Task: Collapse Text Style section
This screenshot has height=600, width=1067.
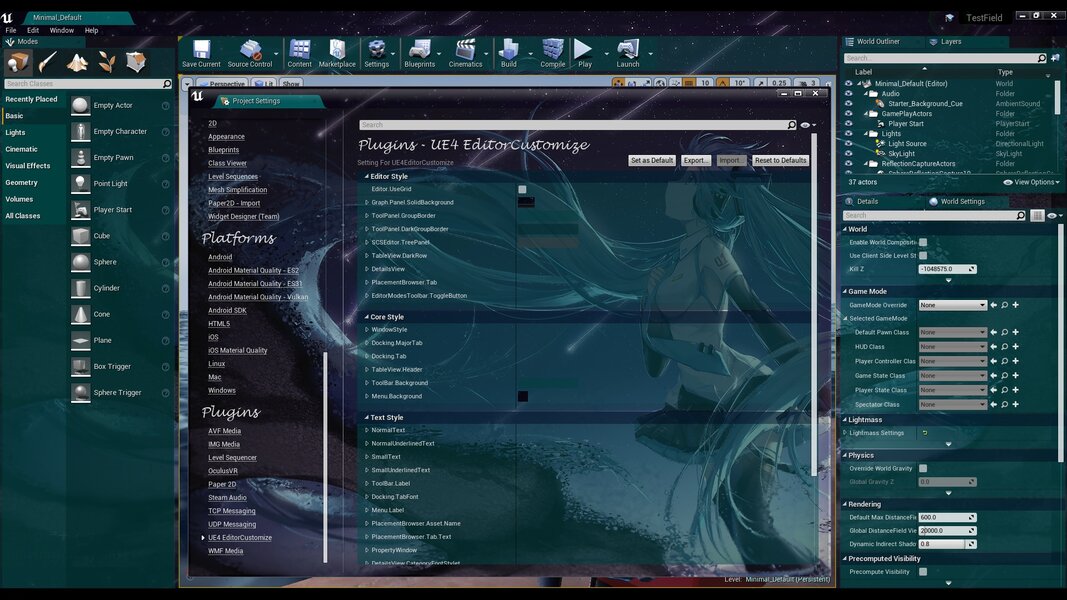Action: coord(366,418)
